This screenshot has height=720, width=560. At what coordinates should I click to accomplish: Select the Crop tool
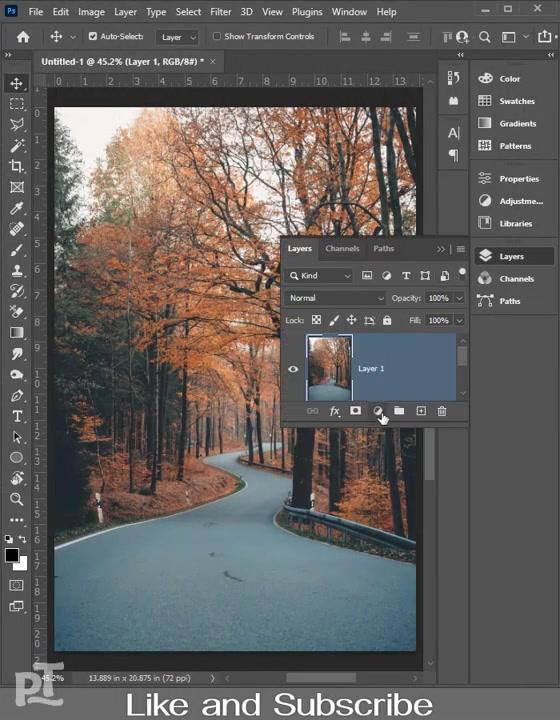17,166
